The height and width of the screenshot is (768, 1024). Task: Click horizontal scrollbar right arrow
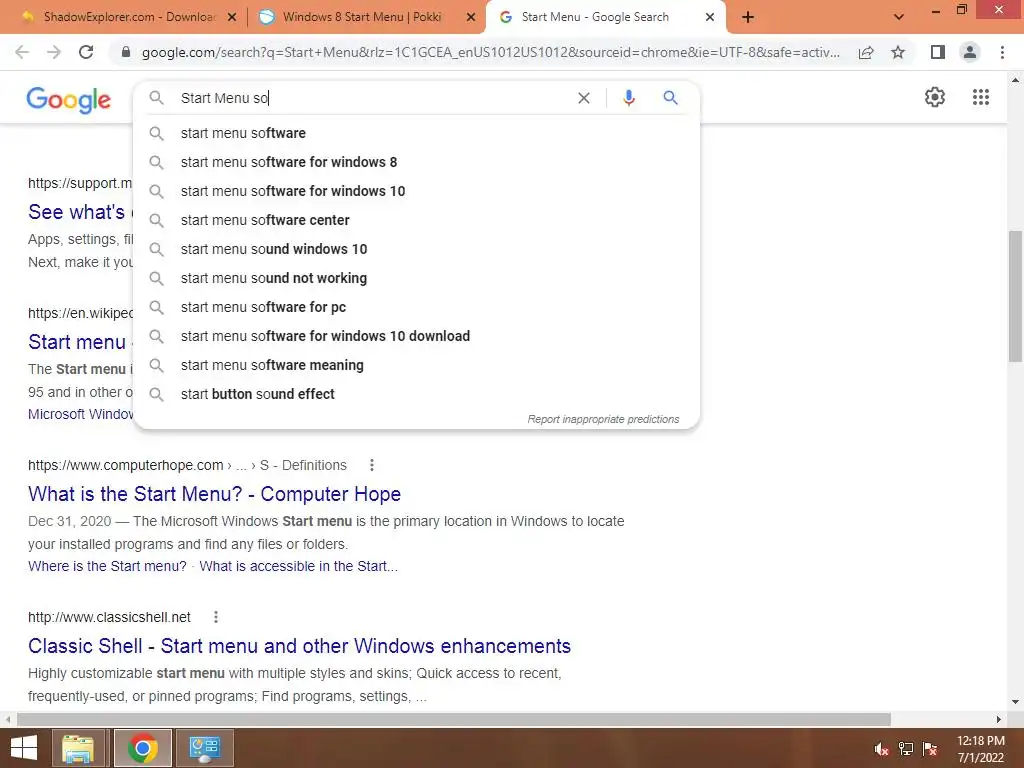[998, 719]
